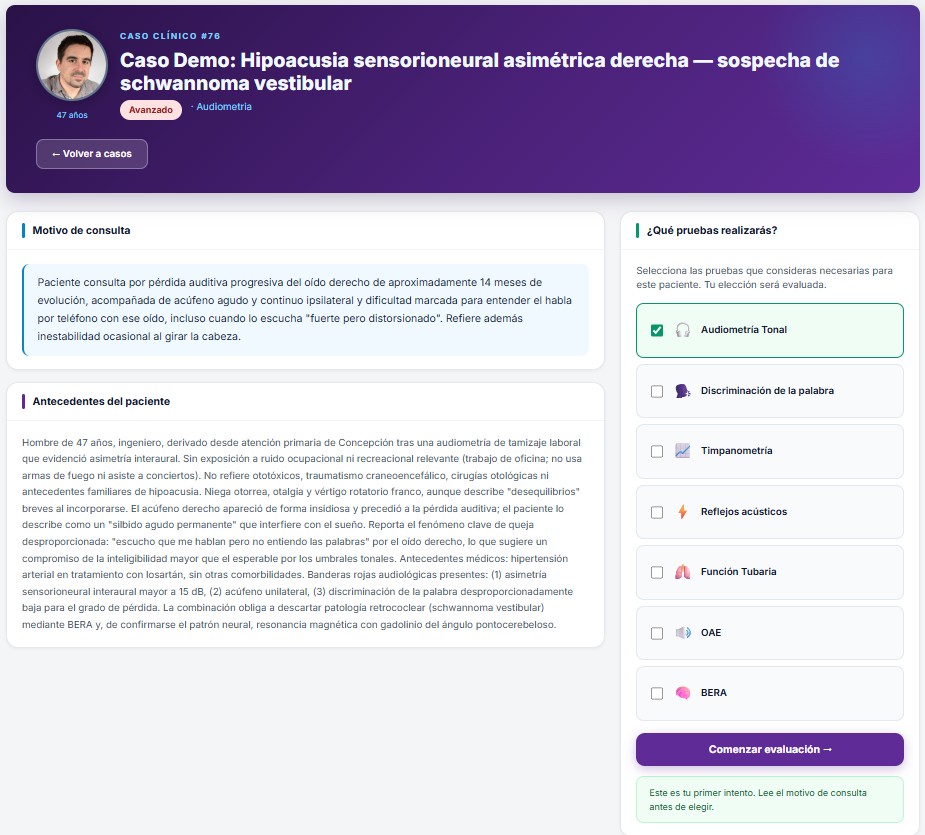The width and height of the screenshot is (925, 835).
Task: Click the 'Este es tu primer intento' notice
Action: pyautogui.click(x=769, y=800)
